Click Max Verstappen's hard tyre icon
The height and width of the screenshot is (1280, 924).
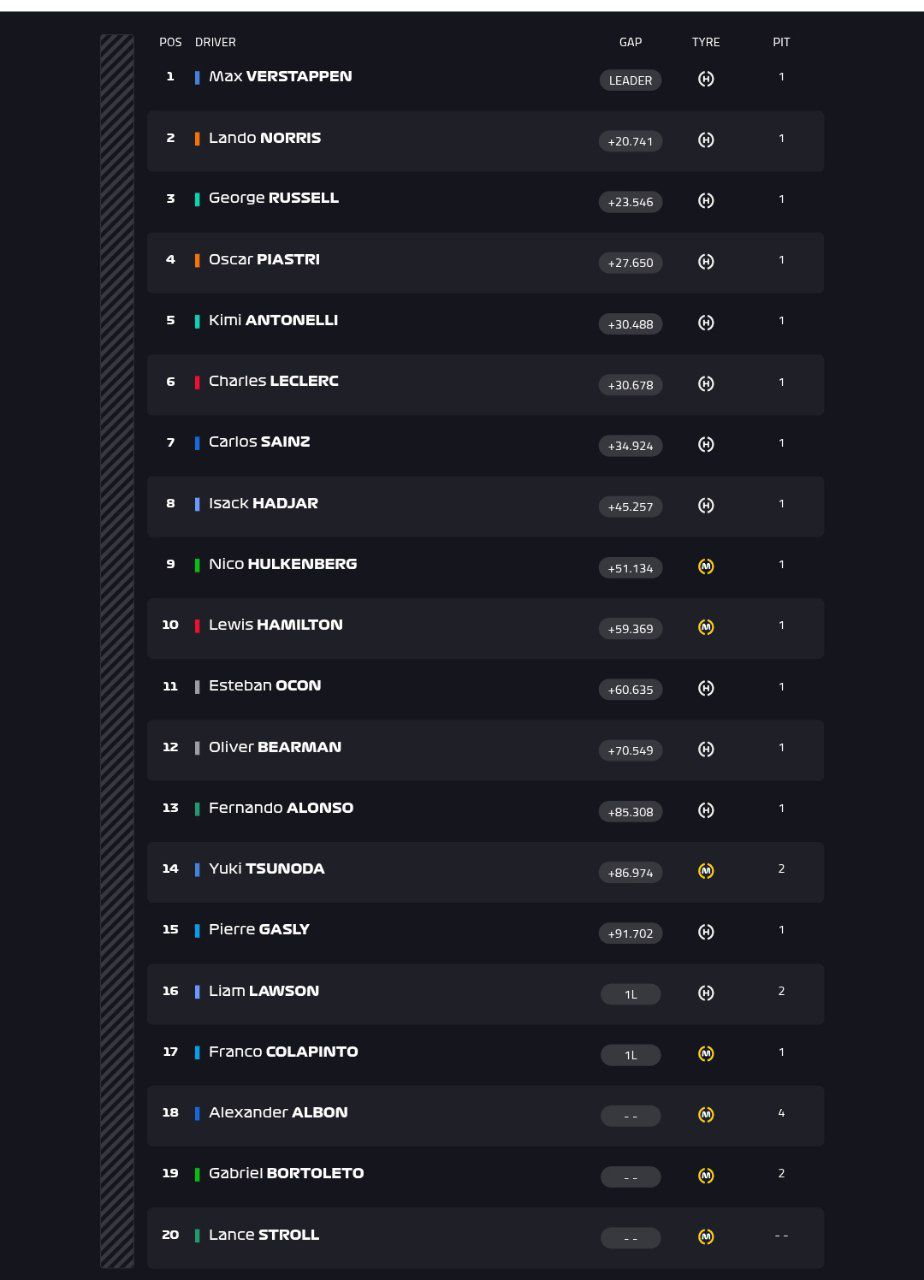pyautogui.click(x=706, y=79)
